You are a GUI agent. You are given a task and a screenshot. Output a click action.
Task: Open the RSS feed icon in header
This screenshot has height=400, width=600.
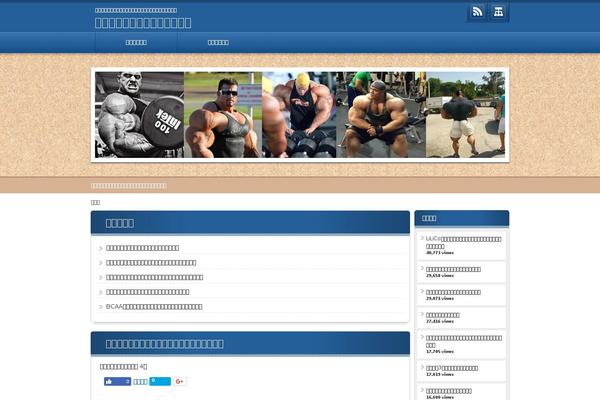pyautogui.click(x=478, y=12)
